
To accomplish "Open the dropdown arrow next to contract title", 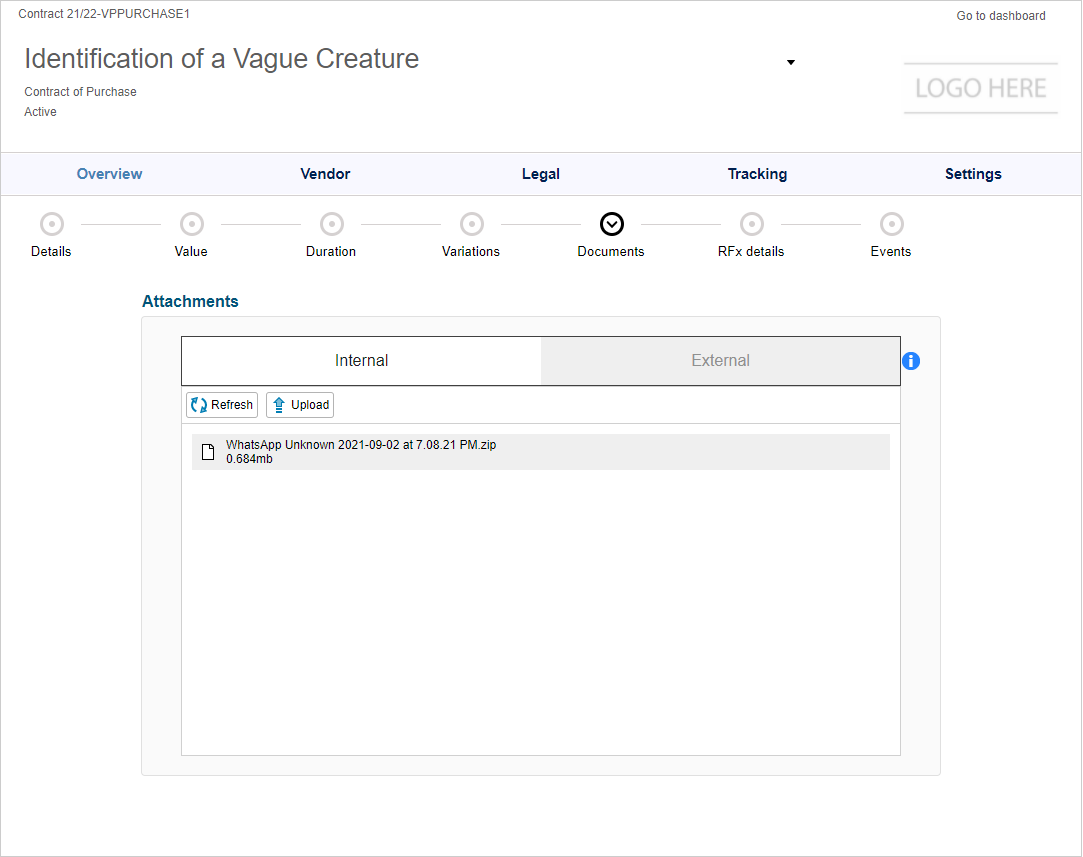I will pyautogui.click(x=791, y=62).
